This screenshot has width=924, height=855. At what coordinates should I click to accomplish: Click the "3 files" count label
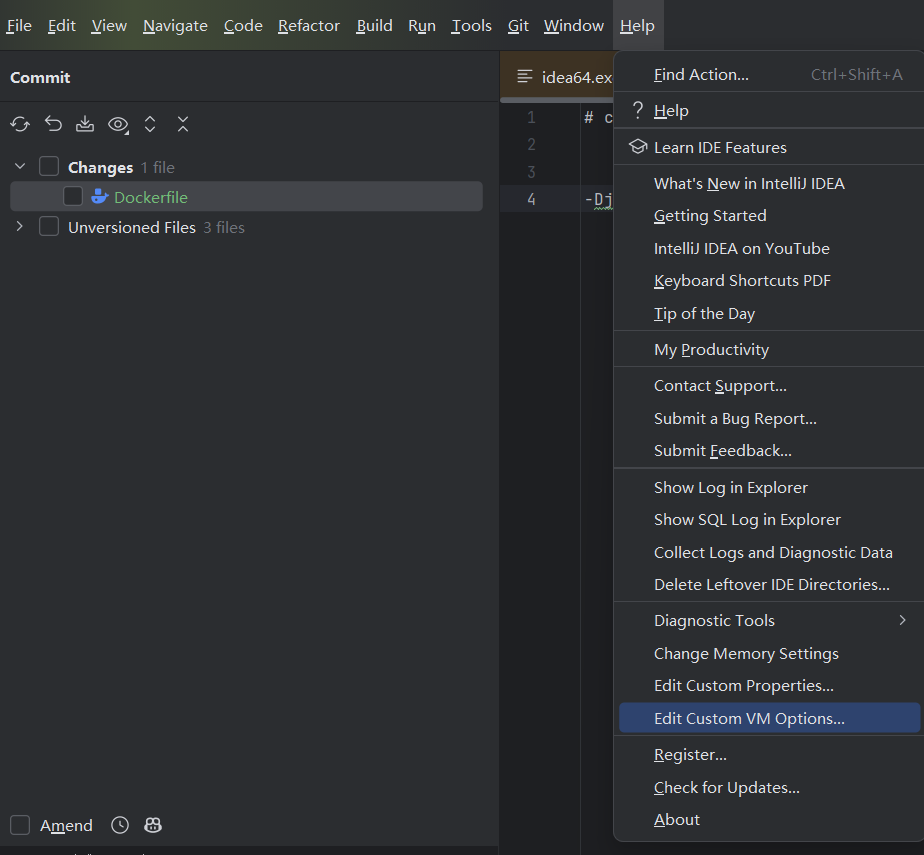[224, 227]
